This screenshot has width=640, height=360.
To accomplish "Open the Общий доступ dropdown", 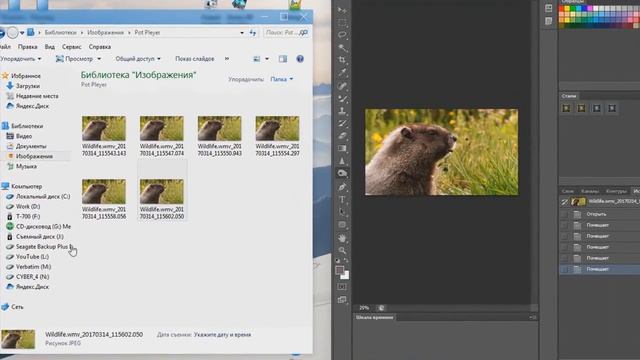I will coord(138,59).
